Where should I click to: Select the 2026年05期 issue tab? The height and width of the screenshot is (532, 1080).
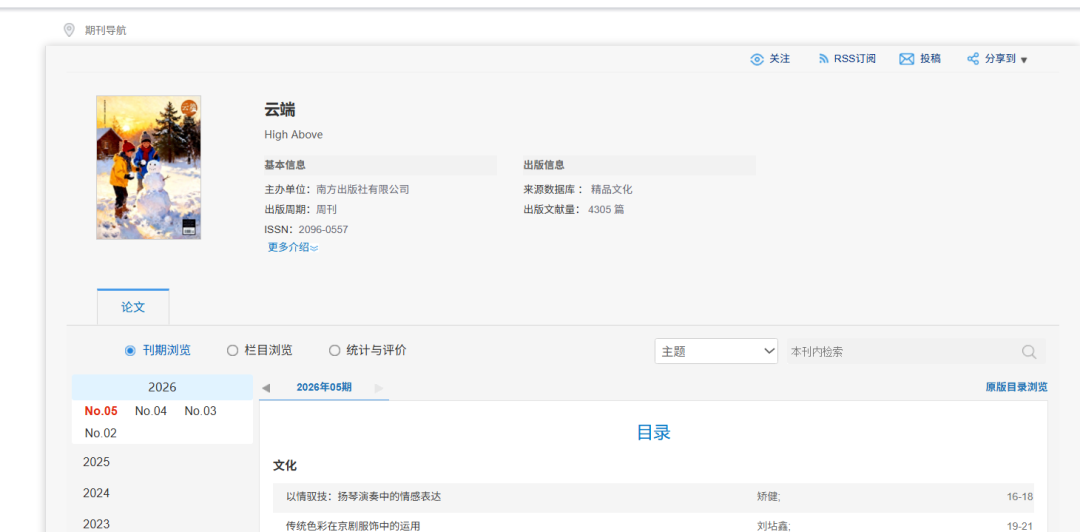coord(324,387)
